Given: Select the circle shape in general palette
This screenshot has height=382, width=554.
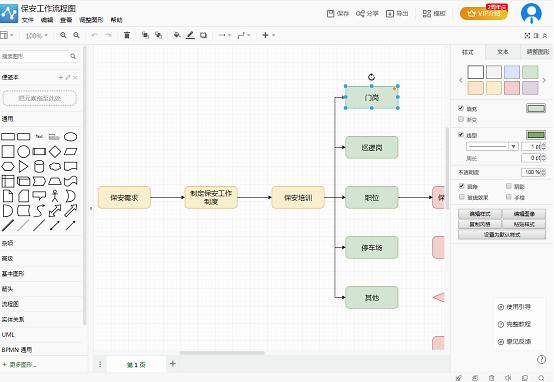Looking at the screenshot, I should pyautogui.click(x=24, y=152).
